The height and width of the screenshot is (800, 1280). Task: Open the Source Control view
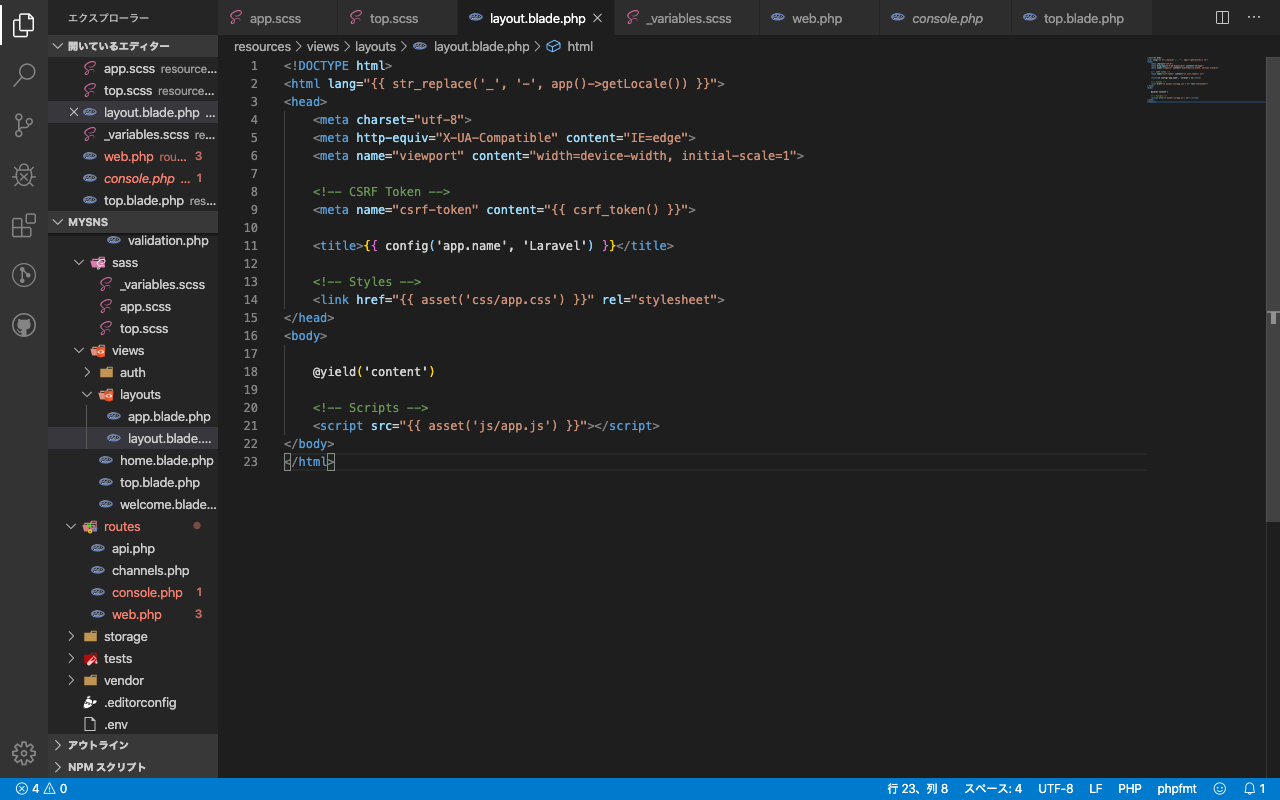[24, 125]
